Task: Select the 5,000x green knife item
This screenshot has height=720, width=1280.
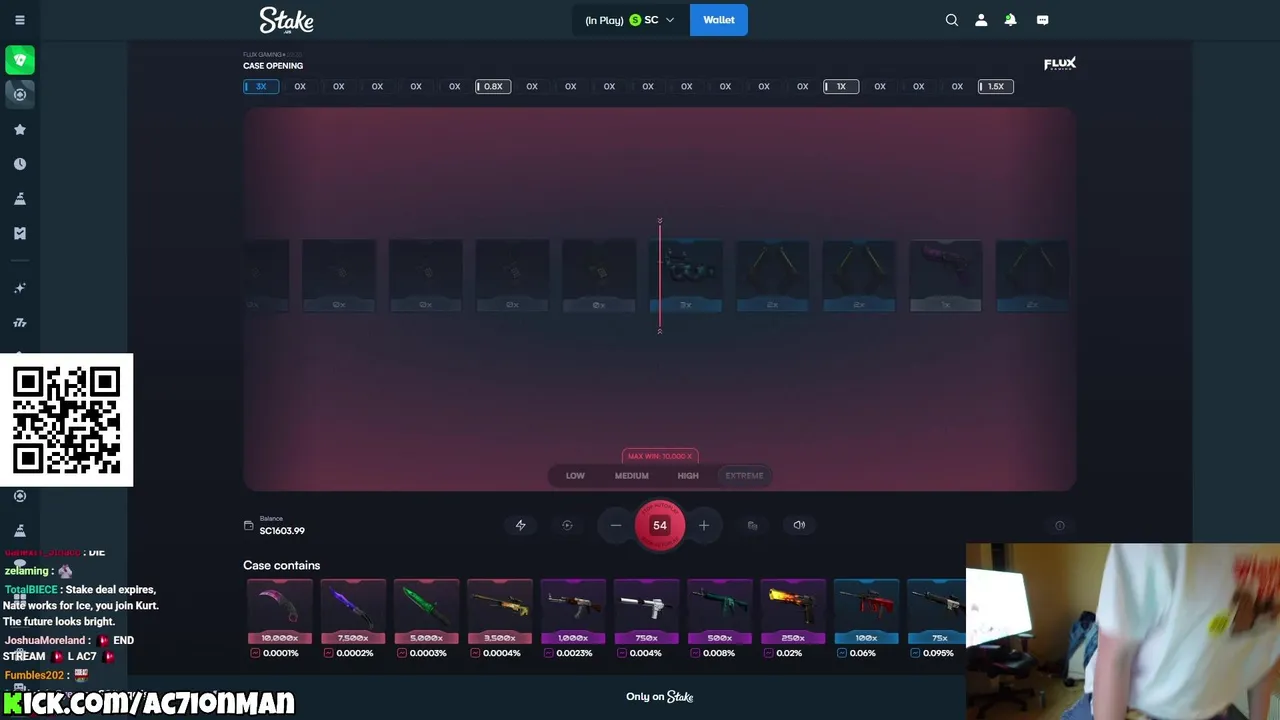Action: [x=426, y=612]
